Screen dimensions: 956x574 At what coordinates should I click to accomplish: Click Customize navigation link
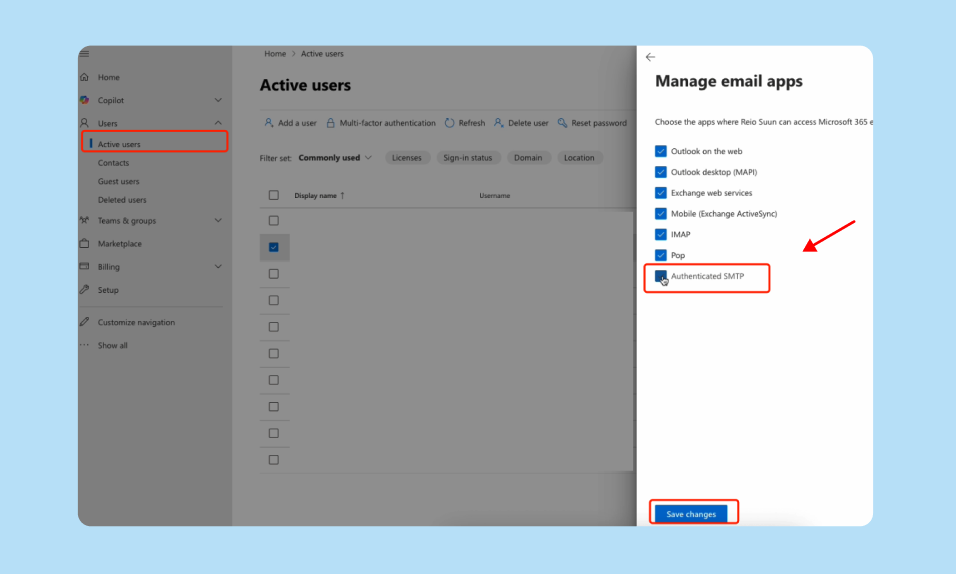pos(136,322)
